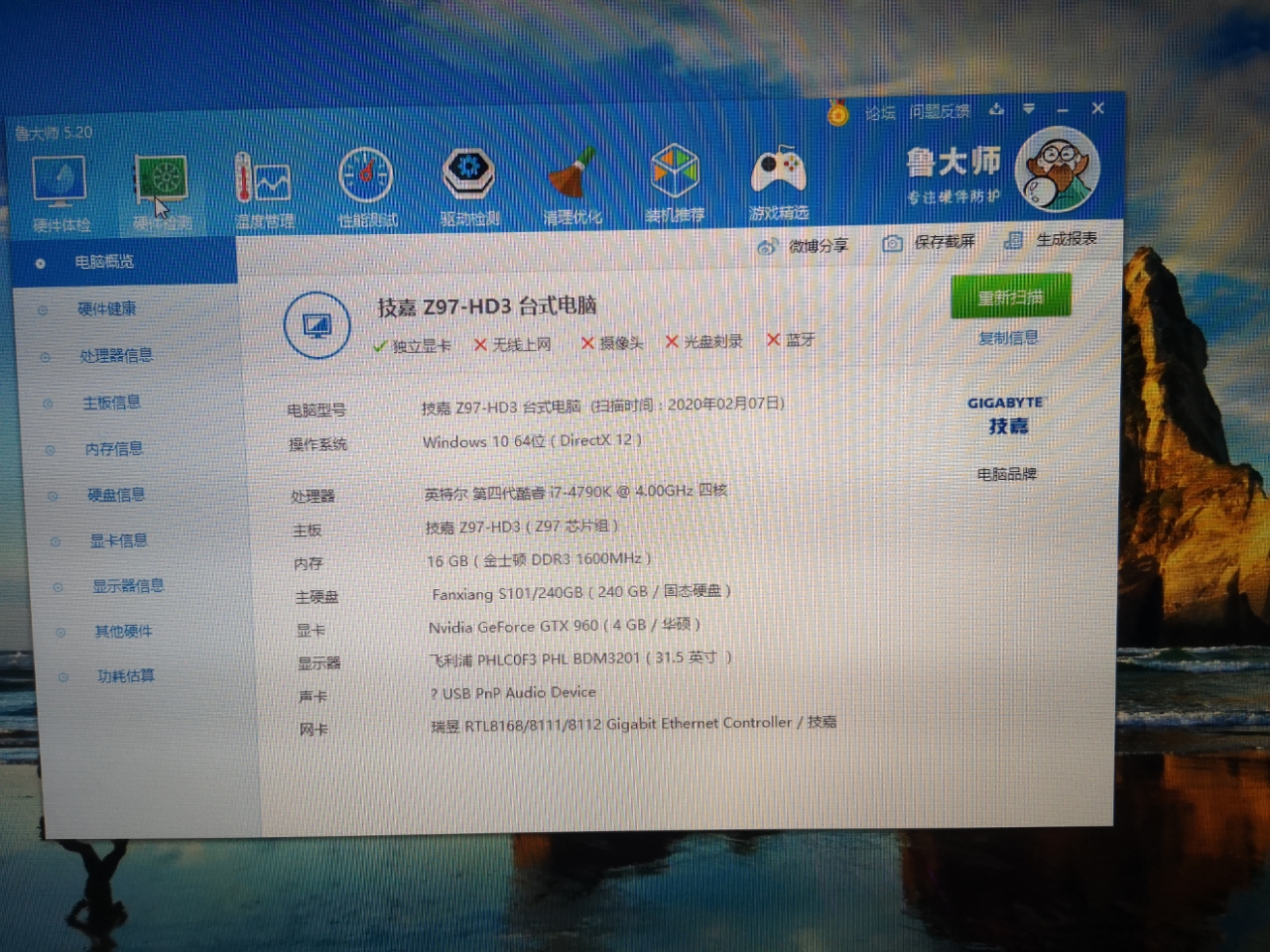Open 显示器信息 monitor info
Viewport: 1270px width, 952px height.
[x=127, y=586]
